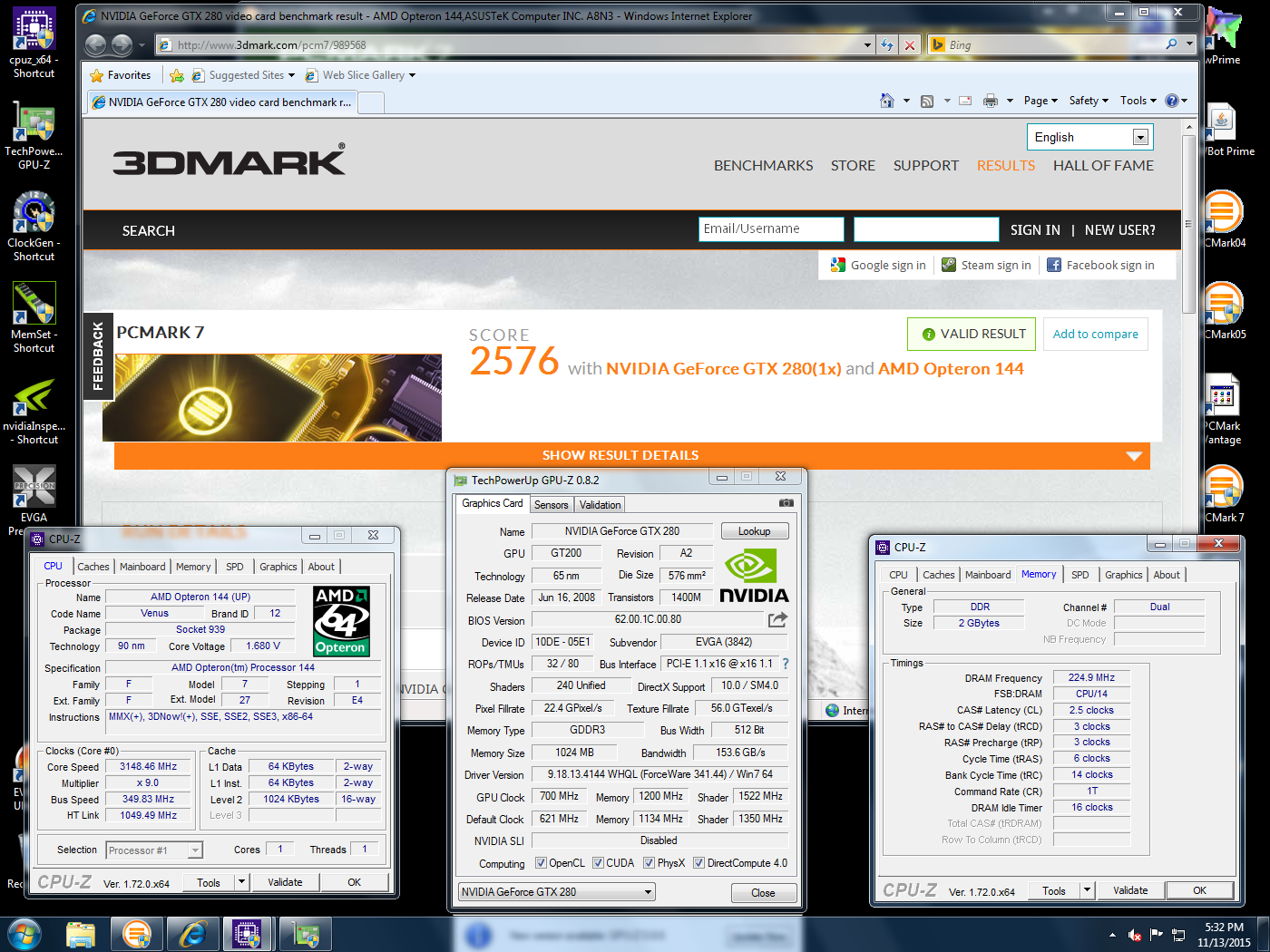
Task: Click GPU-Z screenshot camera icon
Action: point(786,502)
